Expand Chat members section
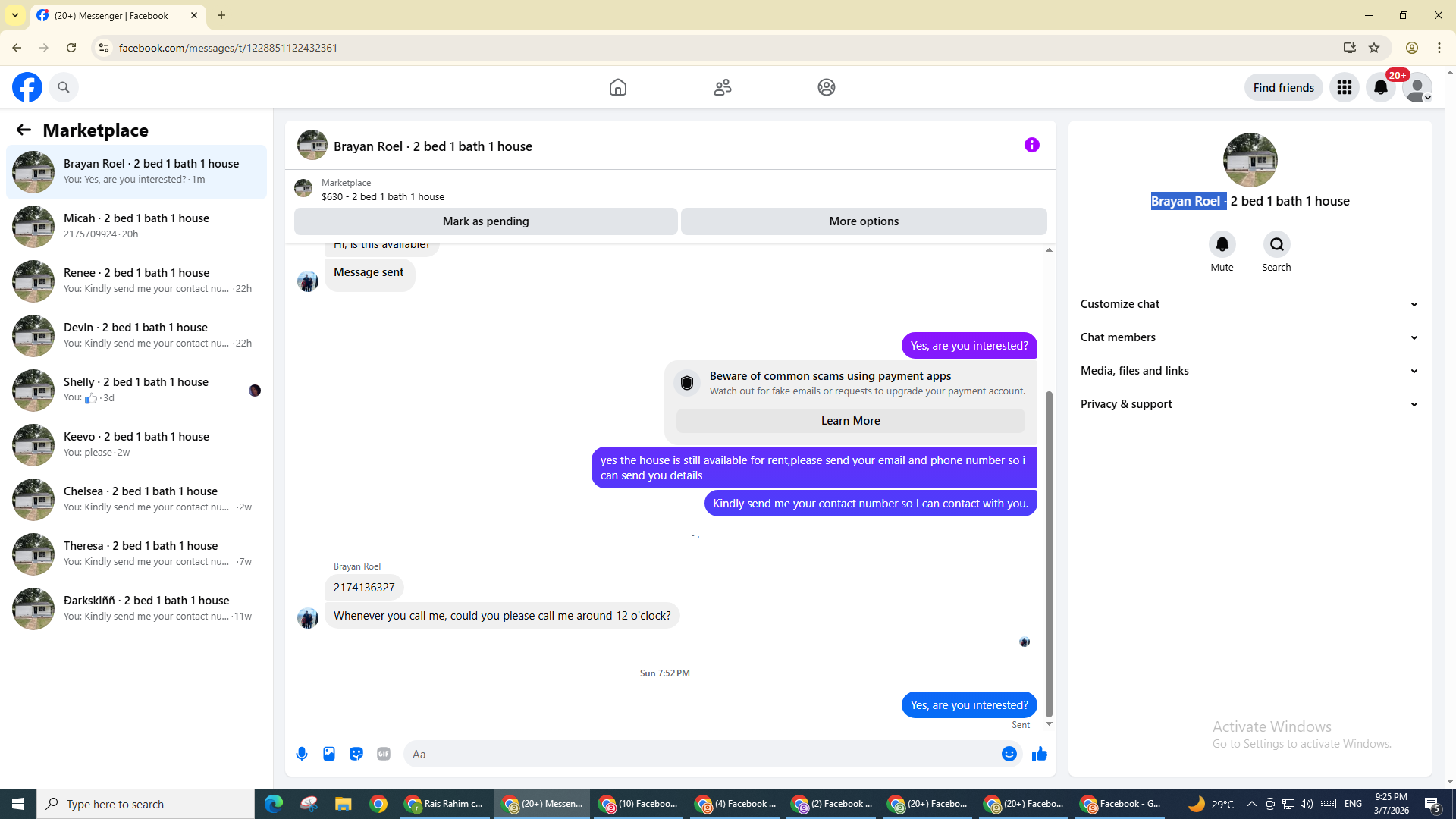This screenshot has height=819, width=1456. 1249,337
